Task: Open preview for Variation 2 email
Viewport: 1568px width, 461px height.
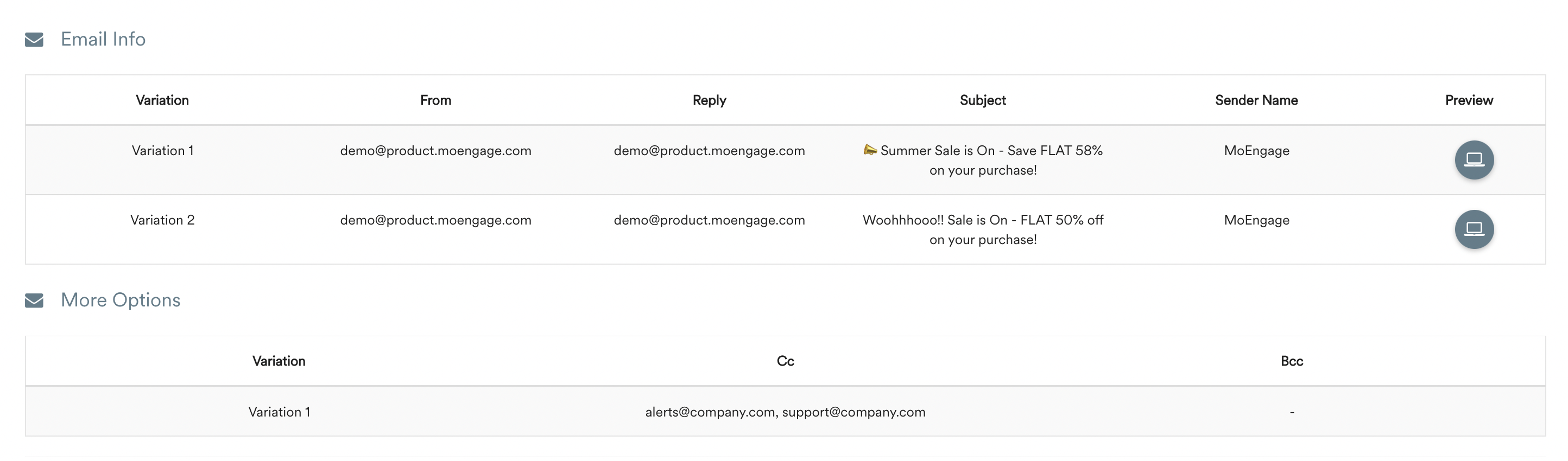Action: (x=1474, y=229)
